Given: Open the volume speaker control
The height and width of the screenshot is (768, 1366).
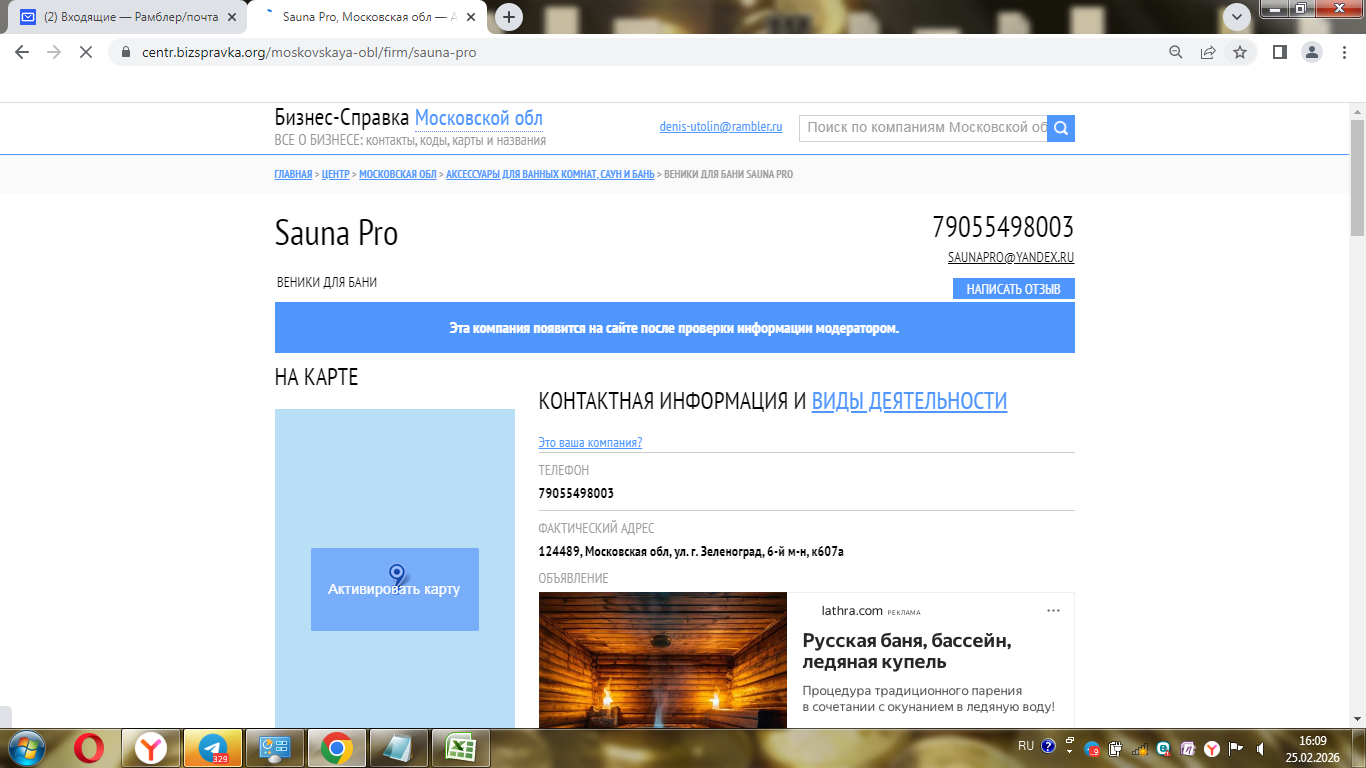Looking at the screenshot, I should coord(1260,748).
